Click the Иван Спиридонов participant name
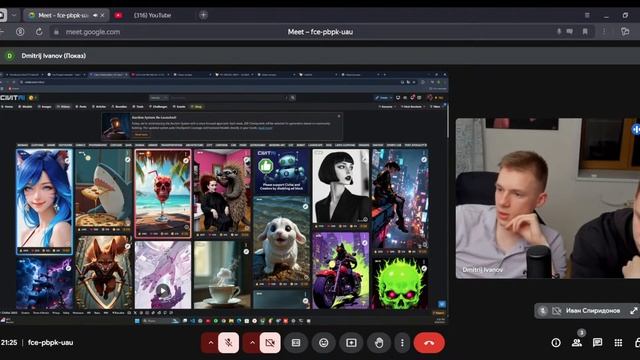Viewport: 640px width, 360px height. click(593, 311)
